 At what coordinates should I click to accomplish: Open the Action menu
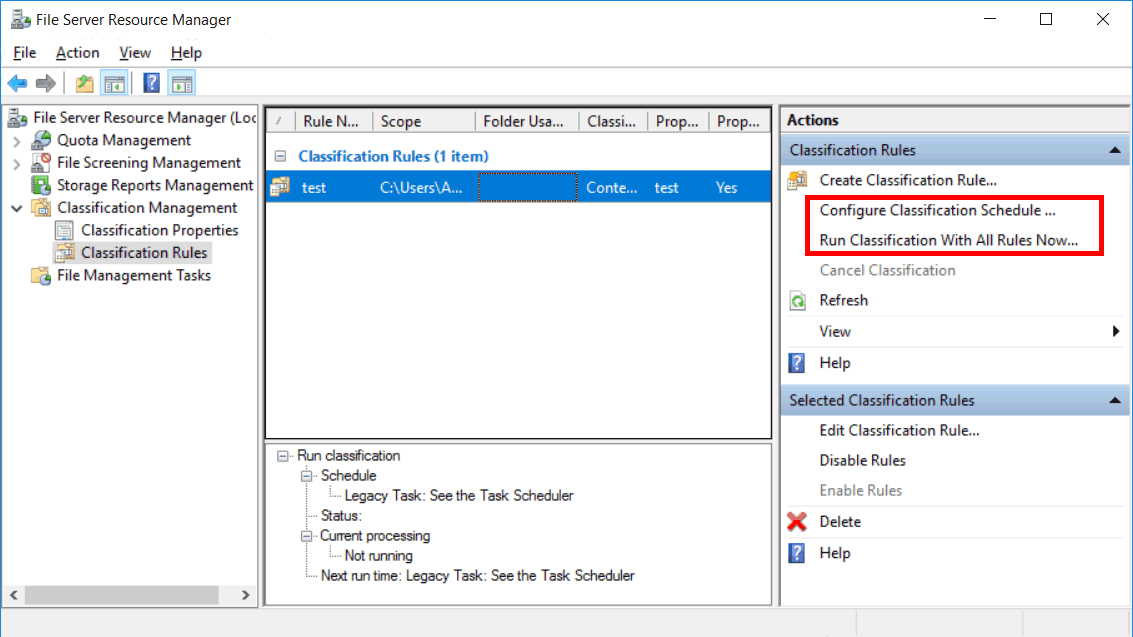(77, 53)
